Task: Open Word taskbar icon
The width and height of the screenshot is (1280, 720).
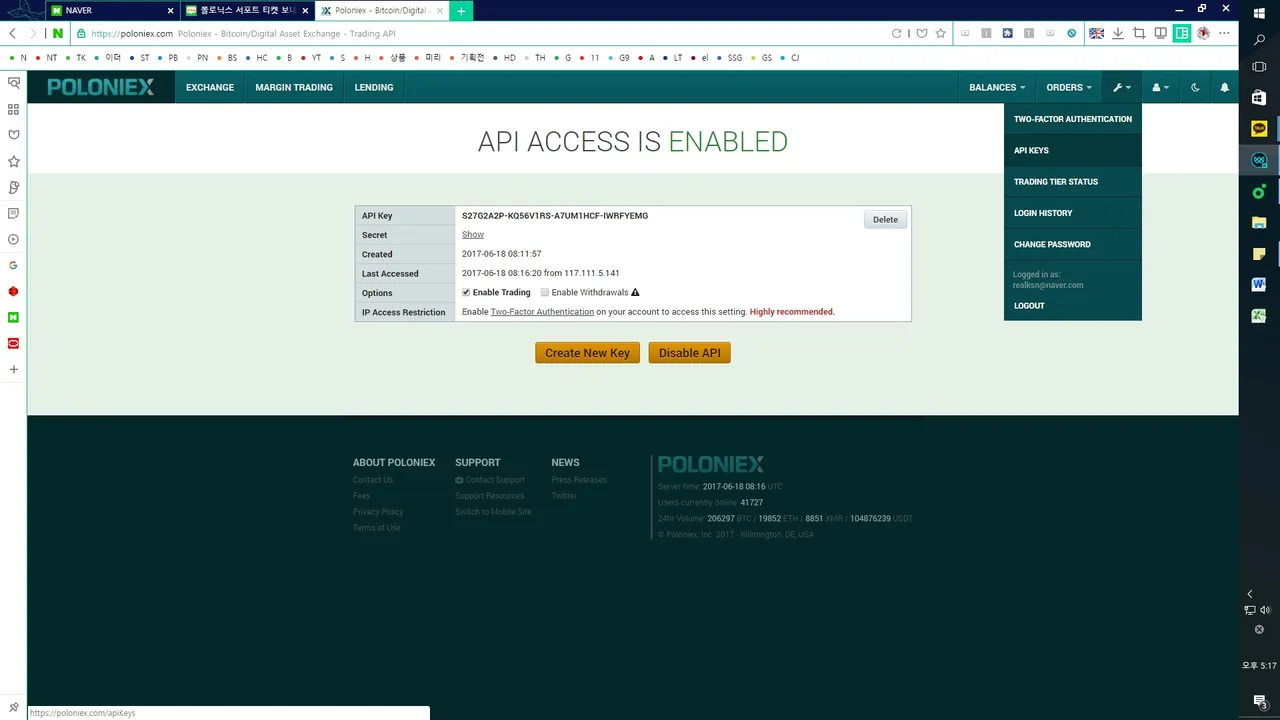Action: pos(1259,284)
